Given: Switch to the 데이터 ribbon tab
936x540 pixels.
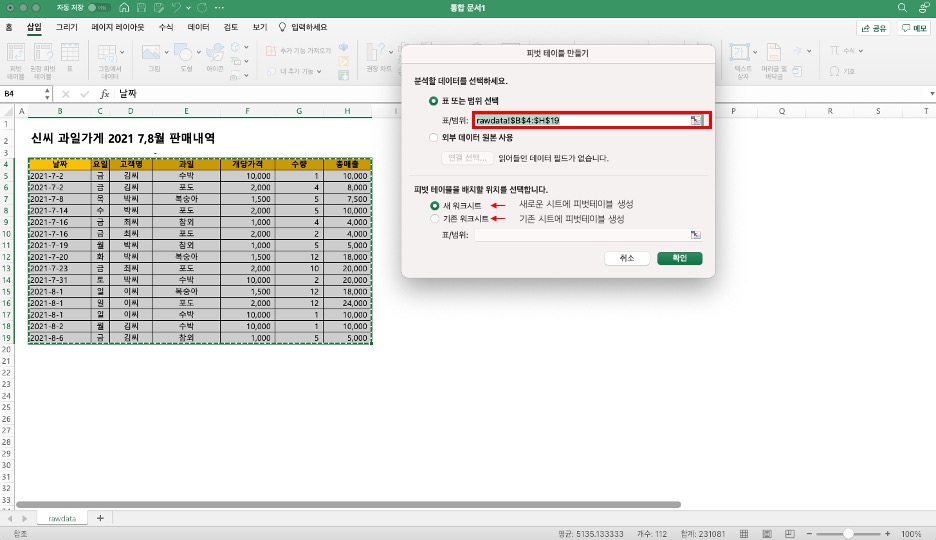Looking at the screenshot, I should click(x=198, y=28).
